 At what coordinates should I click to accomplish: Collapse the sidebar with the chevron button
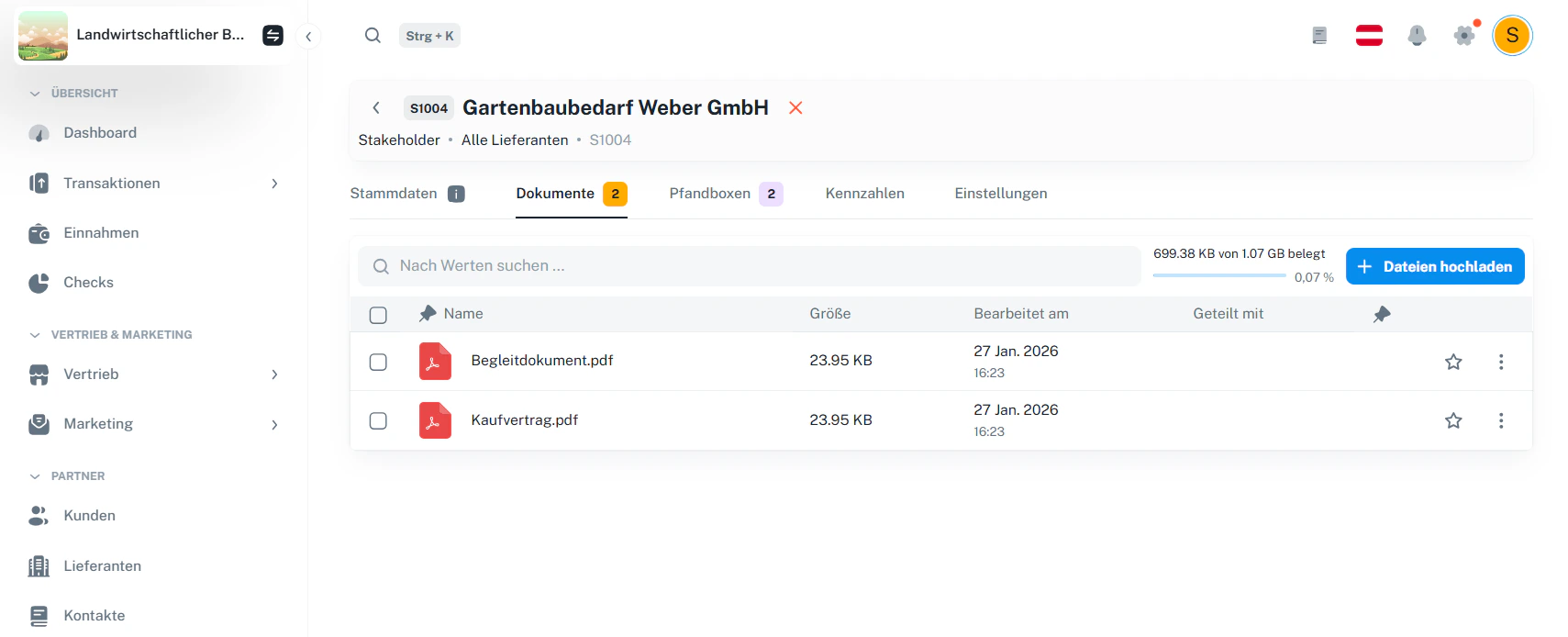click(308, 37)
